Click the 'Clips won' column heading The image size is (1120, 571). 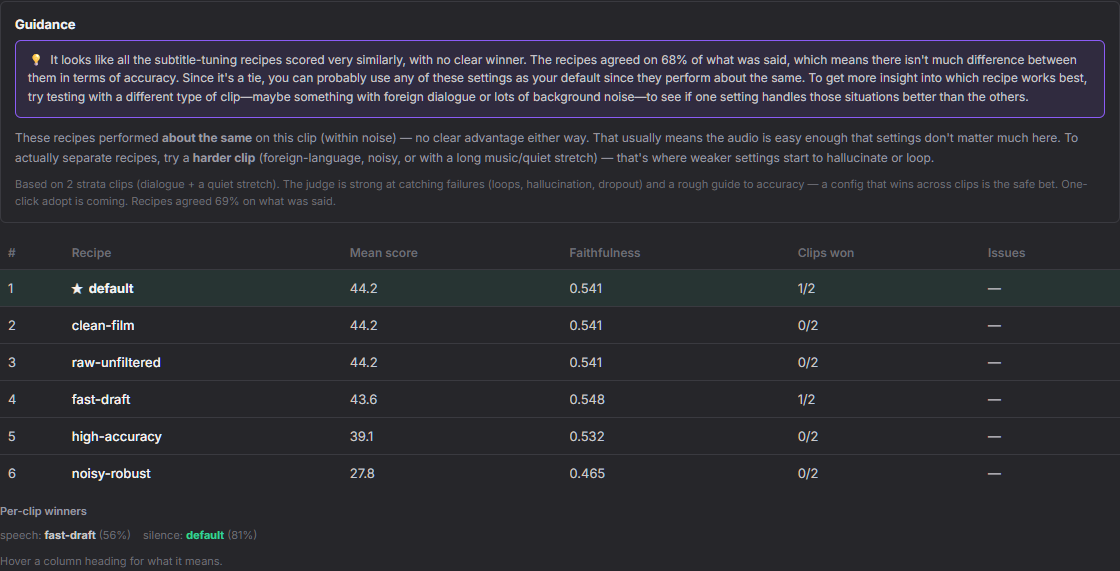826,253
